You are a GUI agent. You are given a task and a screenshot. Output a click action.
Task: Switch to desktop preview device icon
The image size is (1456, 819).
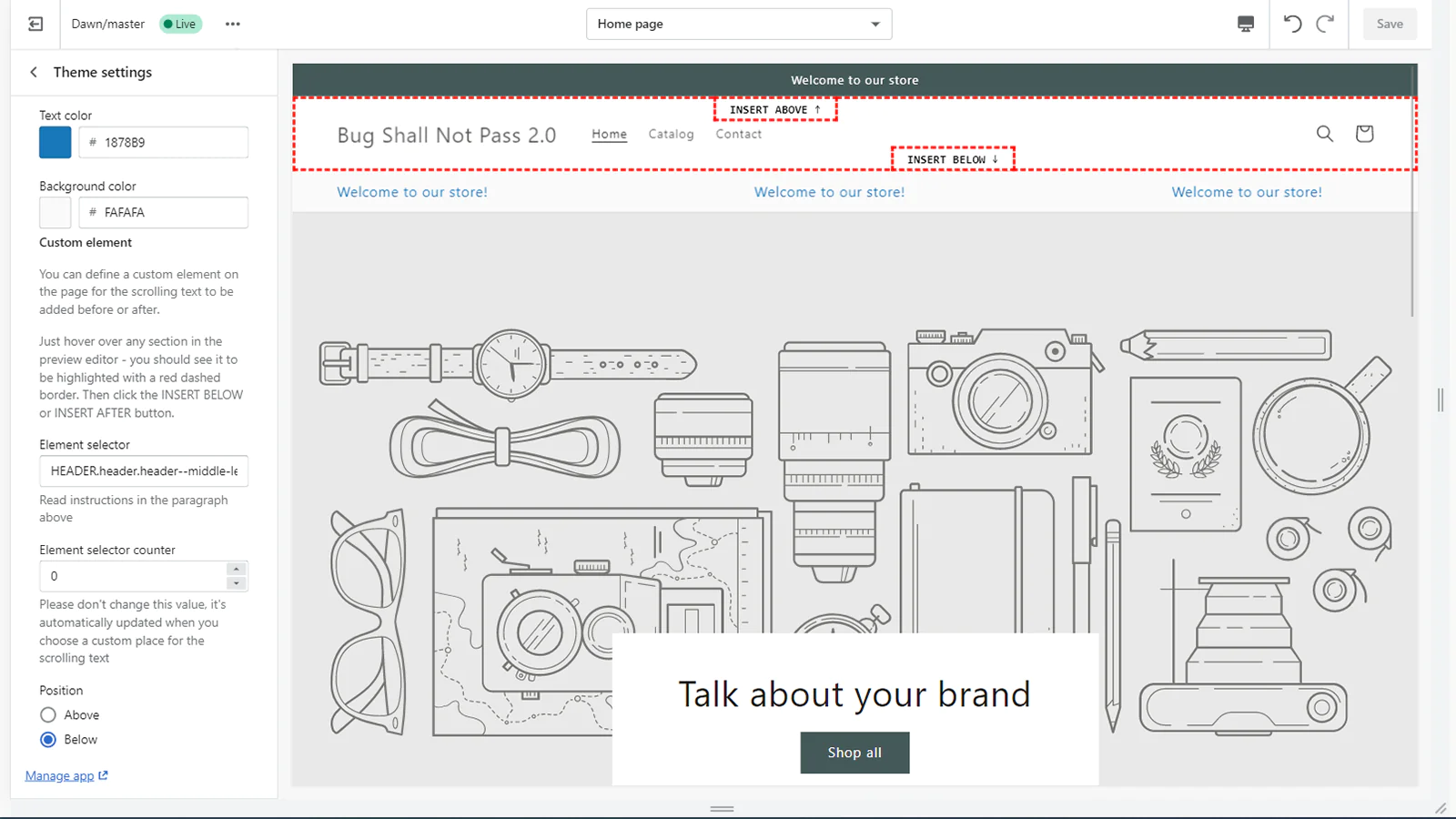1246,24
